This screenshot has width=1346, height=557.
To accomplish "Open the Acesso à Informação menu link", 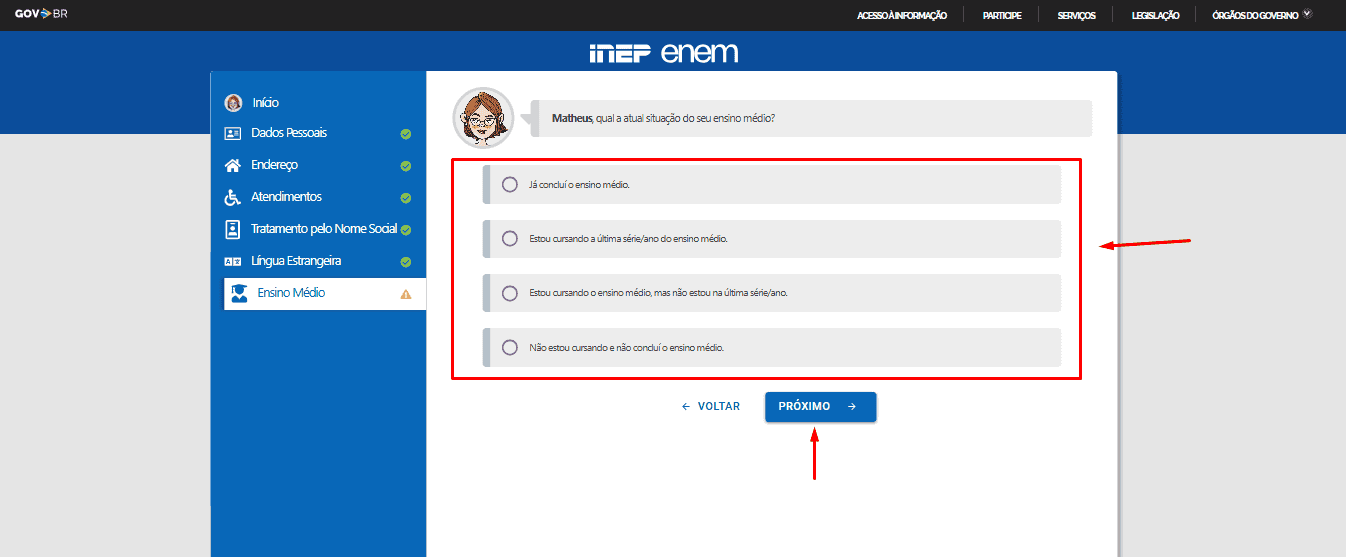I will [x=901, y=15].
